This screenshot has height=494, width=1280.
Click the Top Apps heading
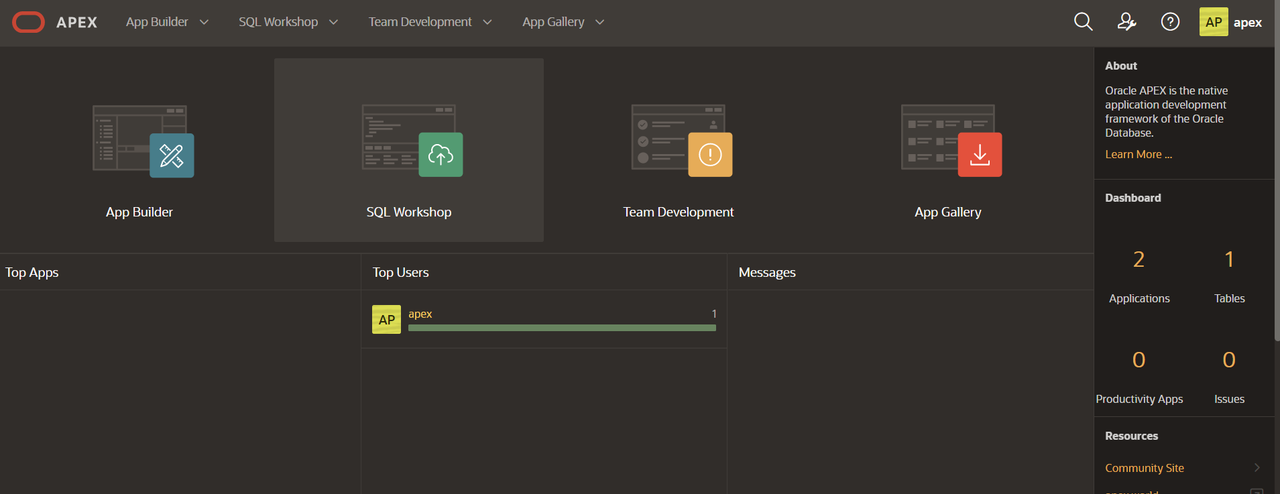point(32,272)
